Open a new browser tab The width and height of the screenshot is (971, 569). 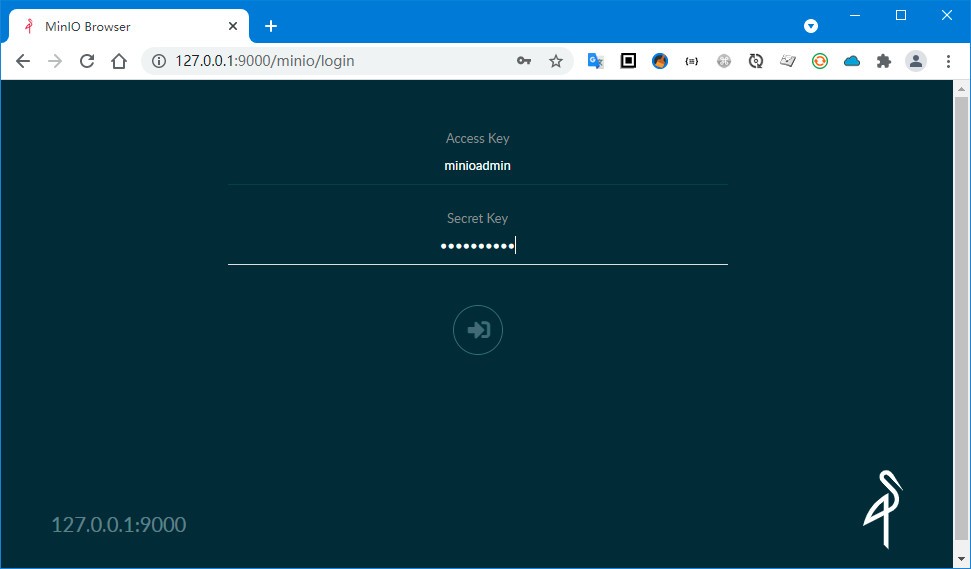tap(270, 26)
